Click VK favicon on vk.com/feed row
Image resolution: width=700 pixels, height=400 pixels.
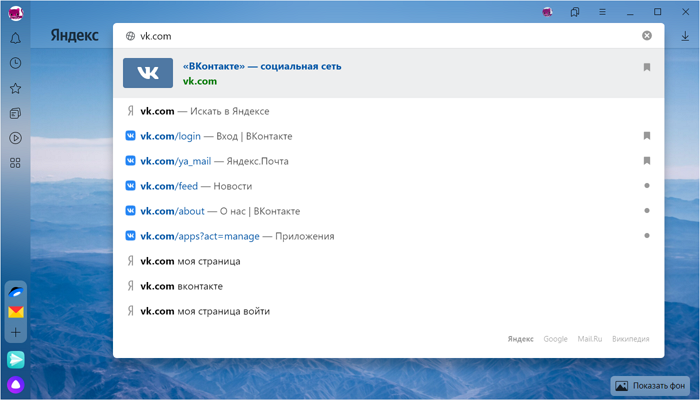point(130,186)
